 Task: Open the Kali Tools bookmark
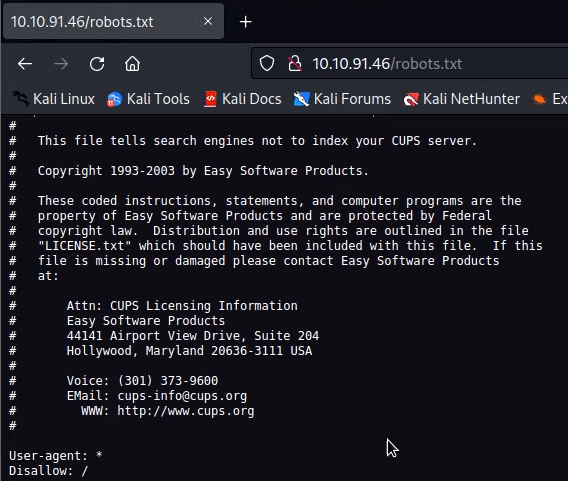148,99
